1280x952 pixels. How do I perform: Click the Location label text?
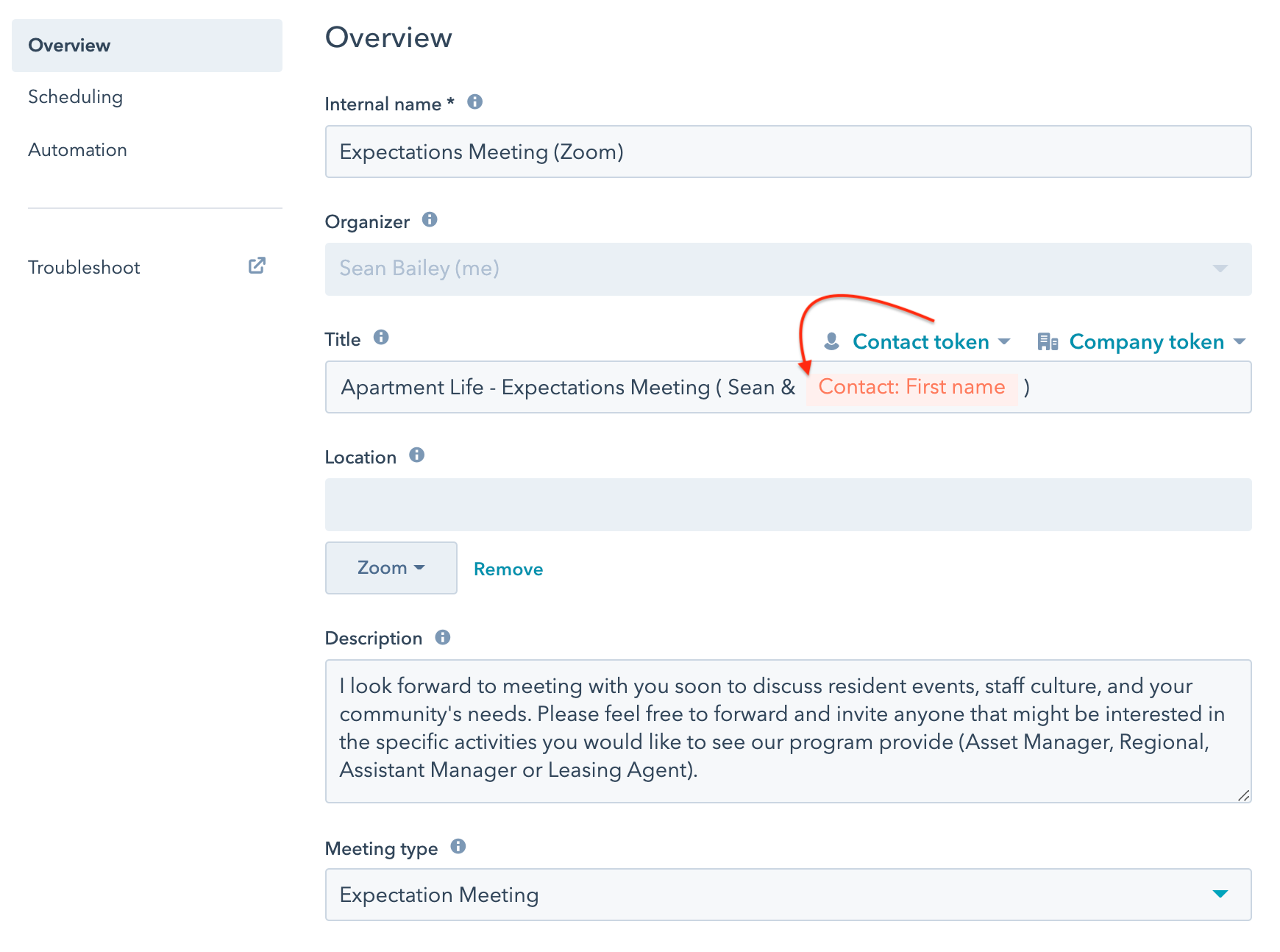(x=360, y=458)
